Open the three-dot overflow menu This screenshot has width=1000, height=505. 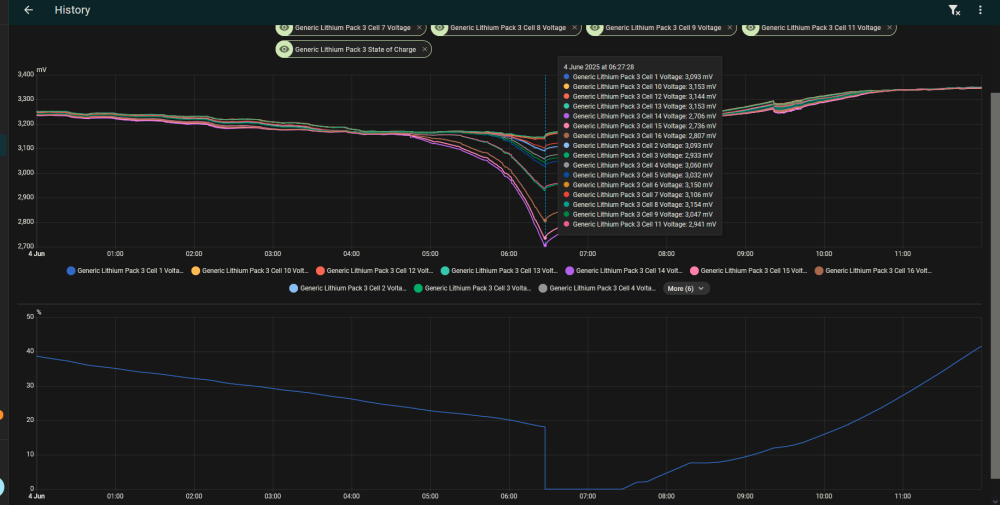click(980, 10)
